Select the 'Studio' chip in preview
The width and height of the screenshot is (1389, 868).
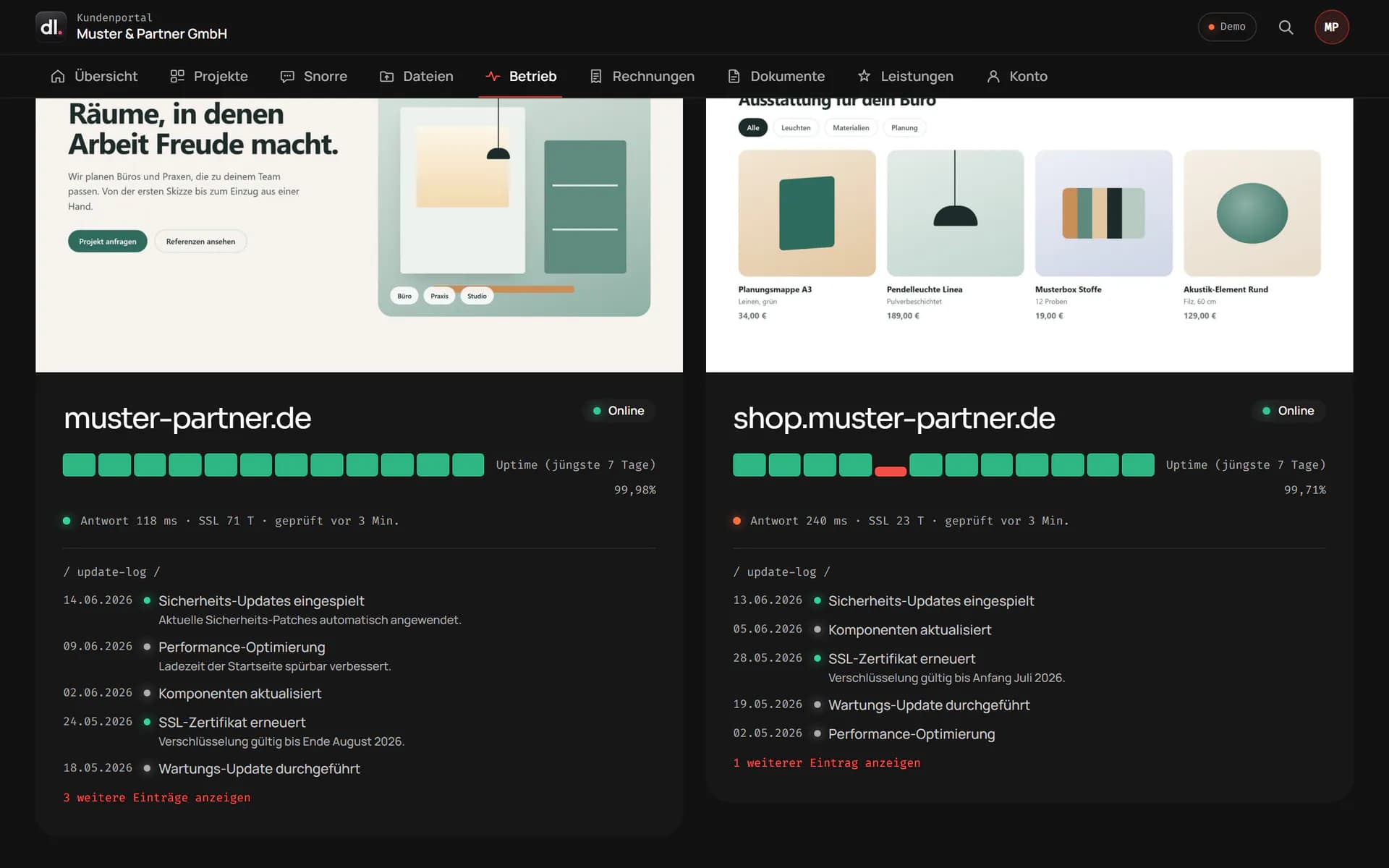477,296
